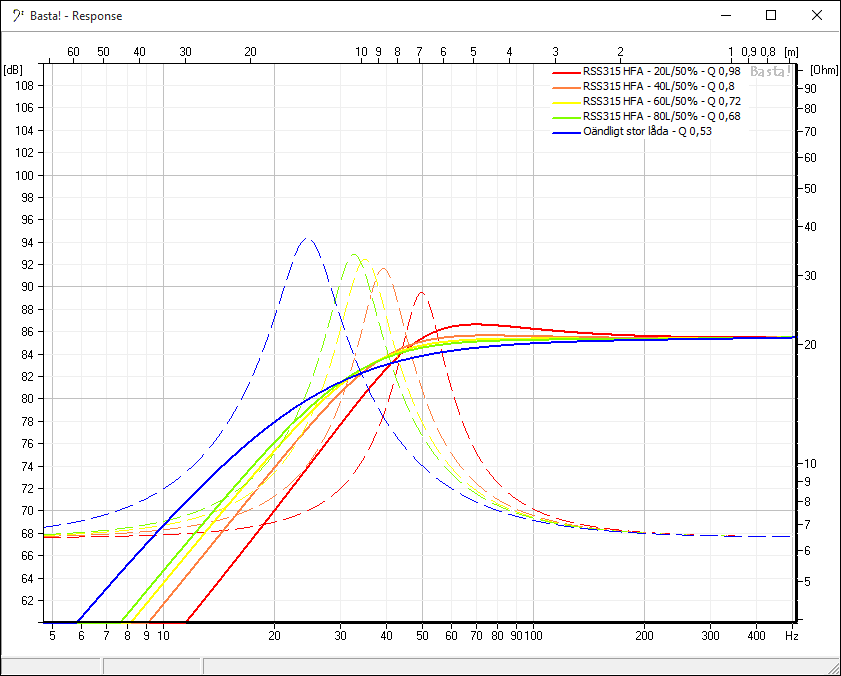This screenshot has height=676, width=841.
Task: Click the peak of the green dashed curve
Action: point(353,255)
